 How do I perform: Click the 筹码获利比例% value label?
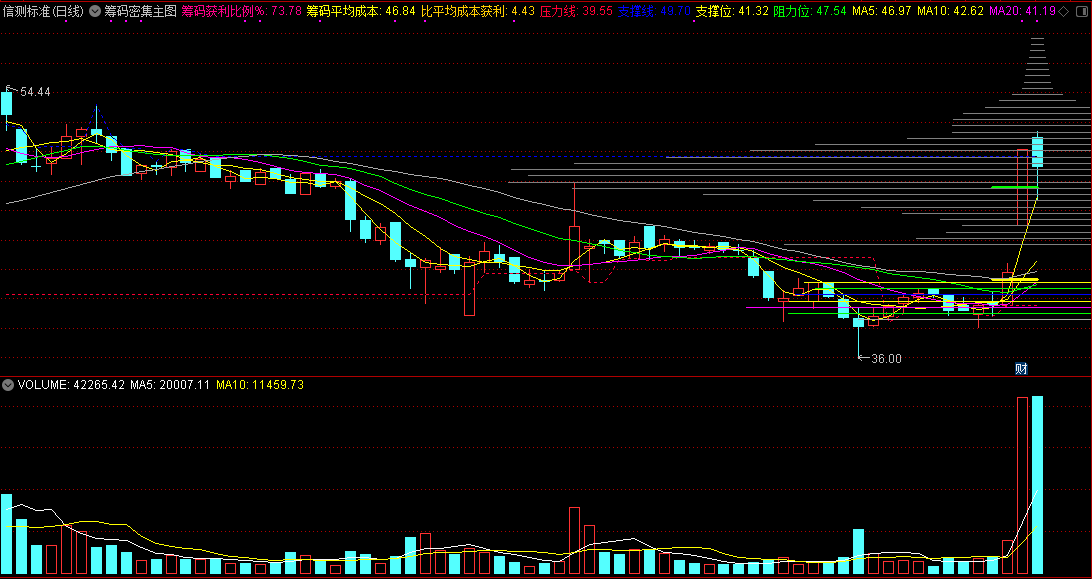coord(242,11)
